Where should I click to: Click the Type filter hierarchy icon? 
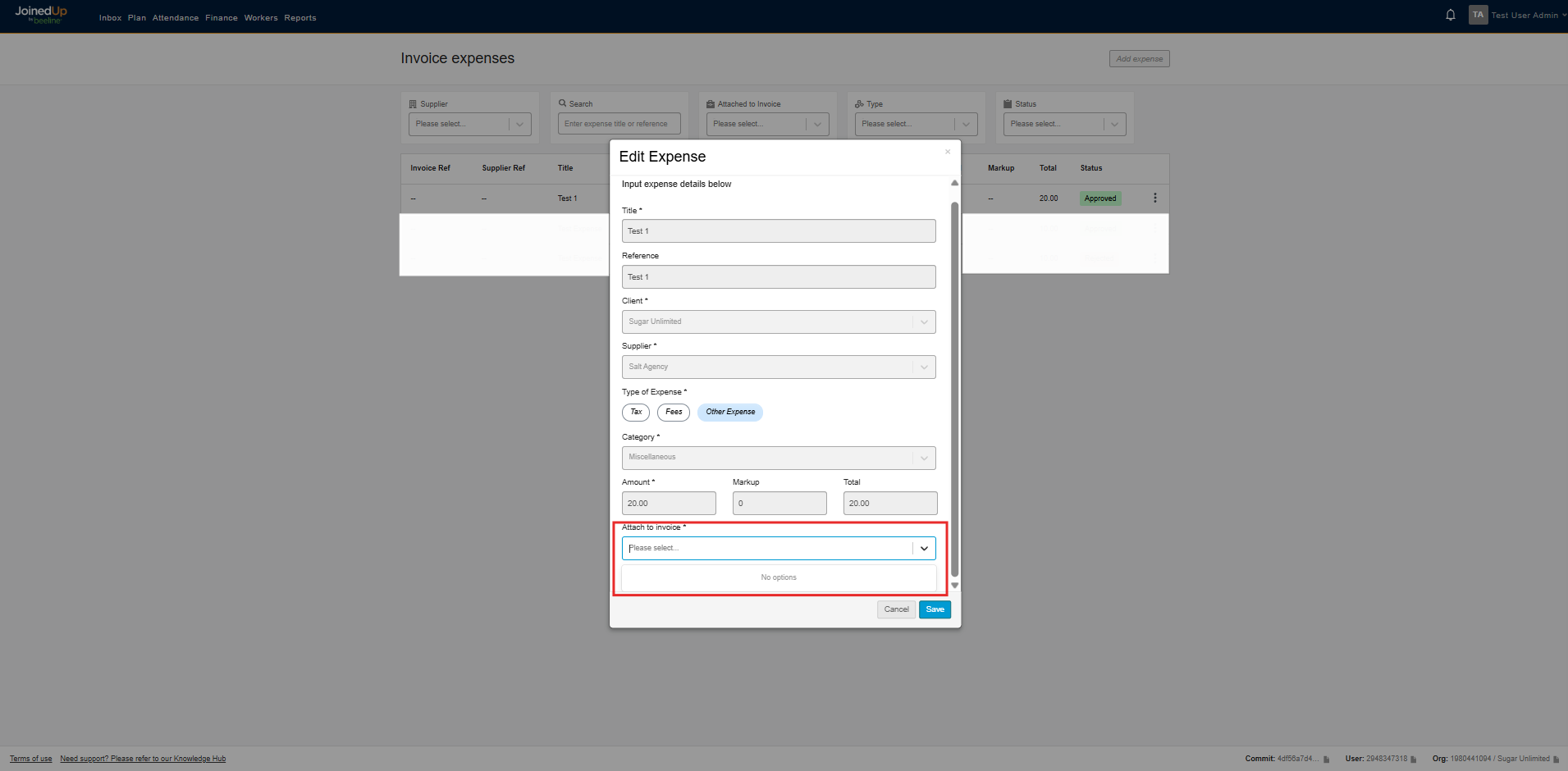click(x=858, y=103)
